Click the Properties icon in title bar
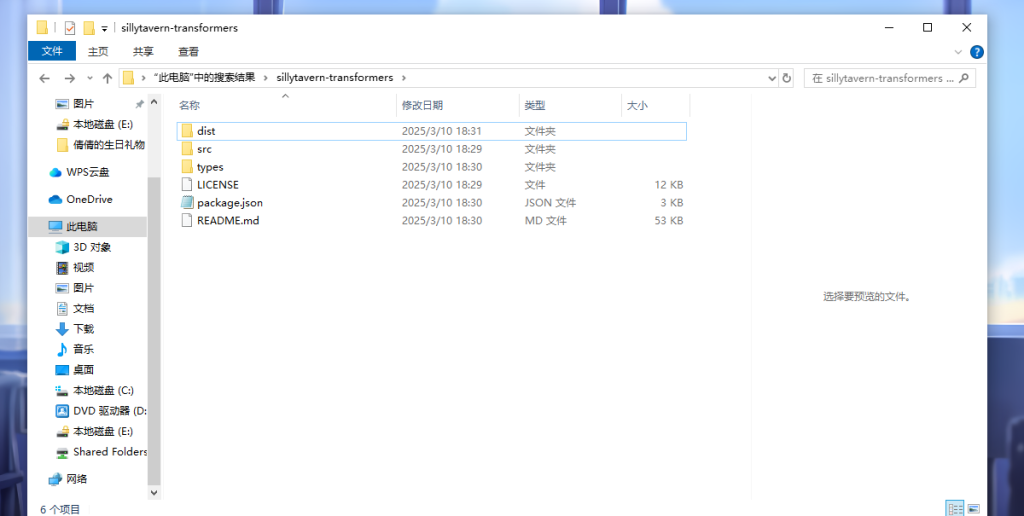1024x516 pixels. coord(70,28)
